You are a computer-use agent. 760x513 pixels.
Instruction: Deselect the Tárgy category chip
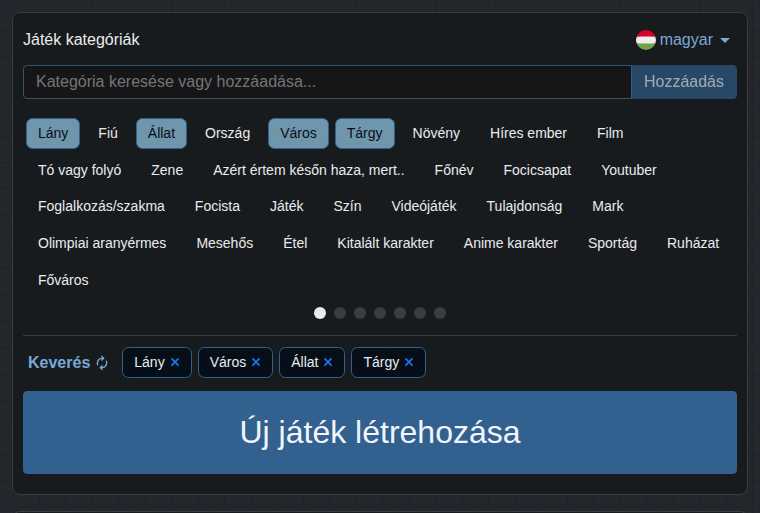364,133
